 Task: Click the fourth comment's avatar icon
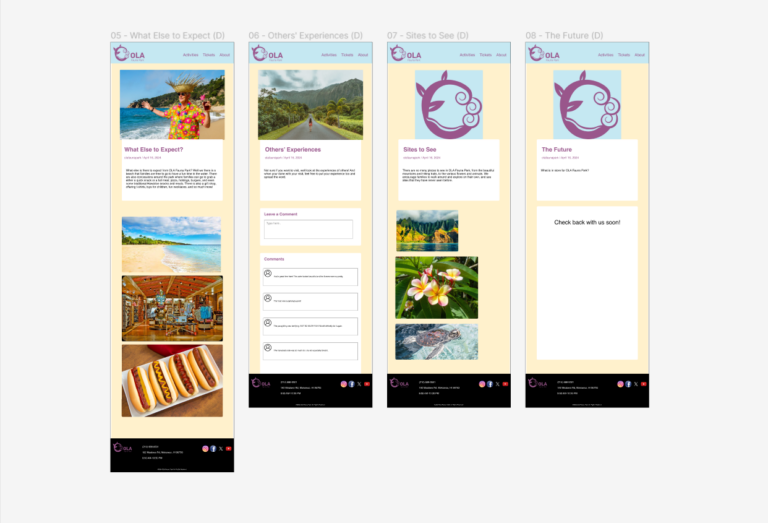pyautogui.click(x=268, y=348)
